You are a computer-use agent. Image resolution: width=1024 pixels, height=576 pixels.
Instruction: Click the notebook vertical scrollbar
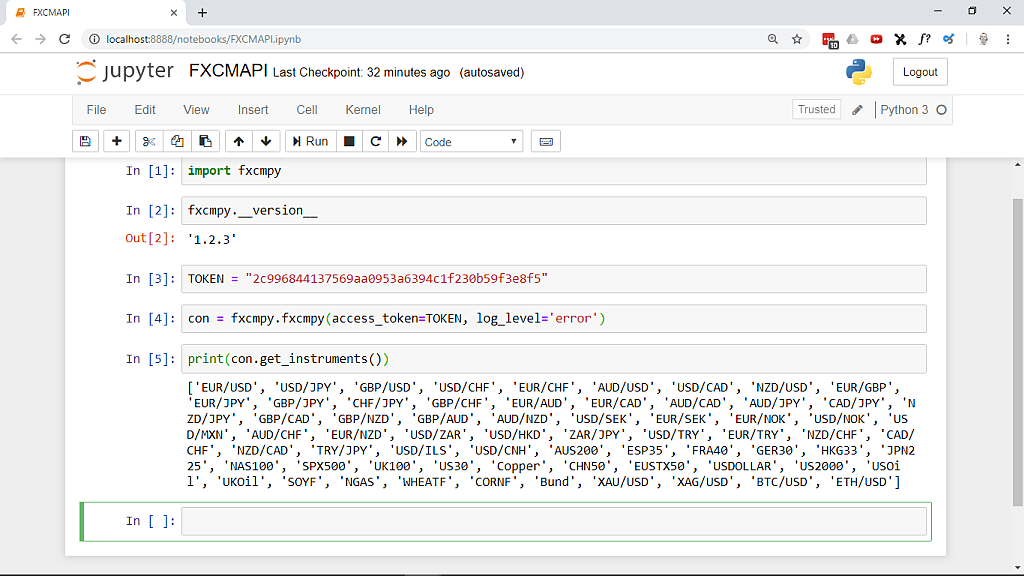(1017, 353)
